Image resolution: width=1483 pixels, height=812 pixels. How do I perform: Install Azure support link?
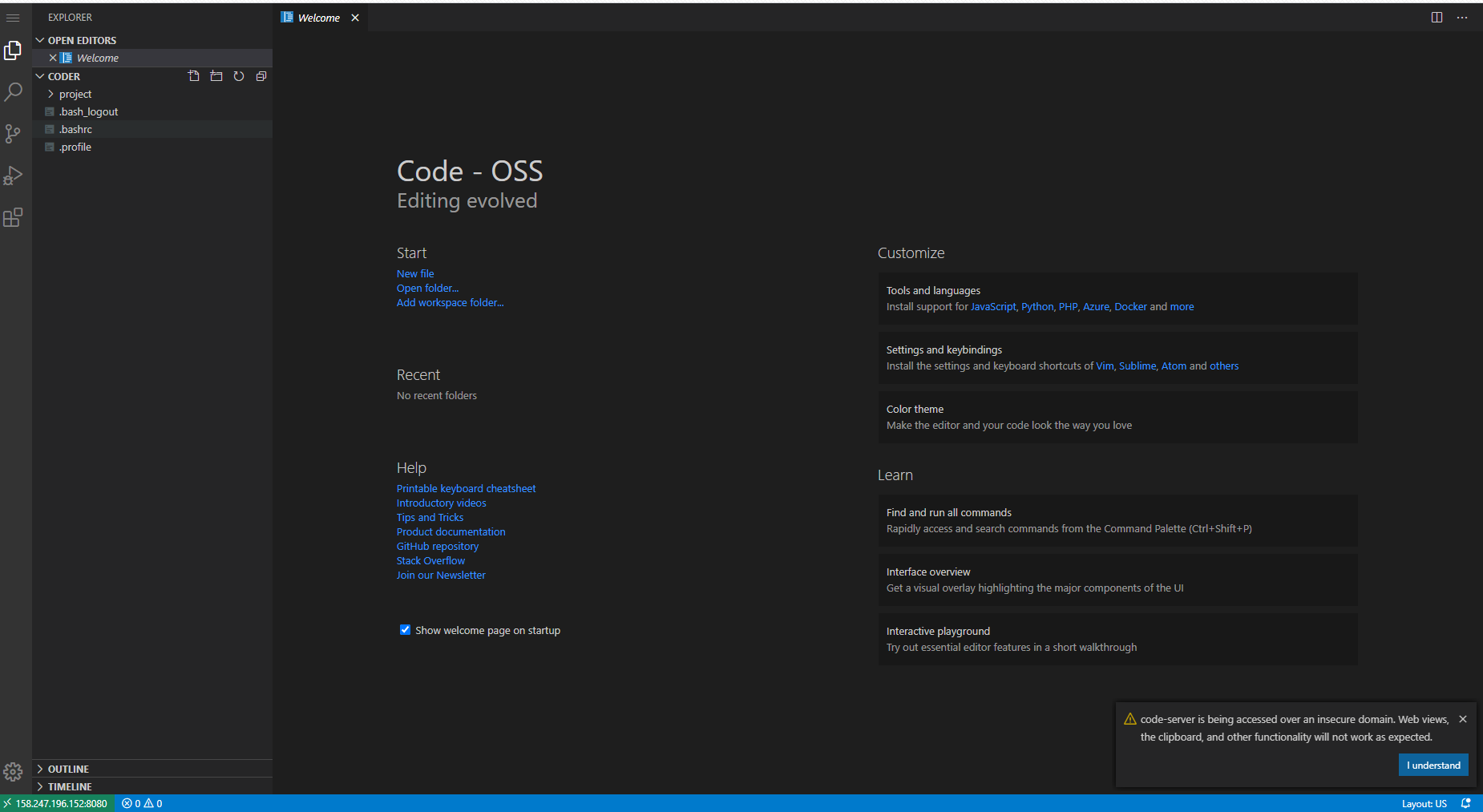click(x=1096, y=306)
